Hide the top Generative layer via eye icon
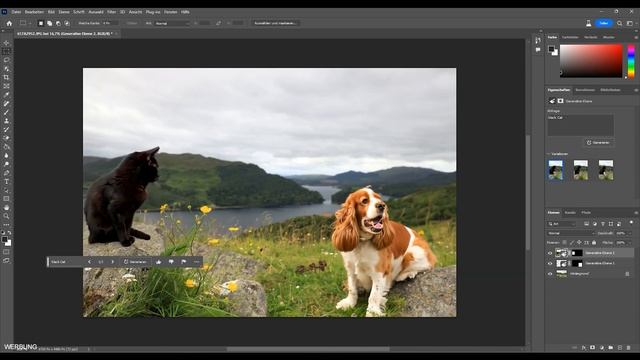 pyautogui.click(x=550, y=253)
